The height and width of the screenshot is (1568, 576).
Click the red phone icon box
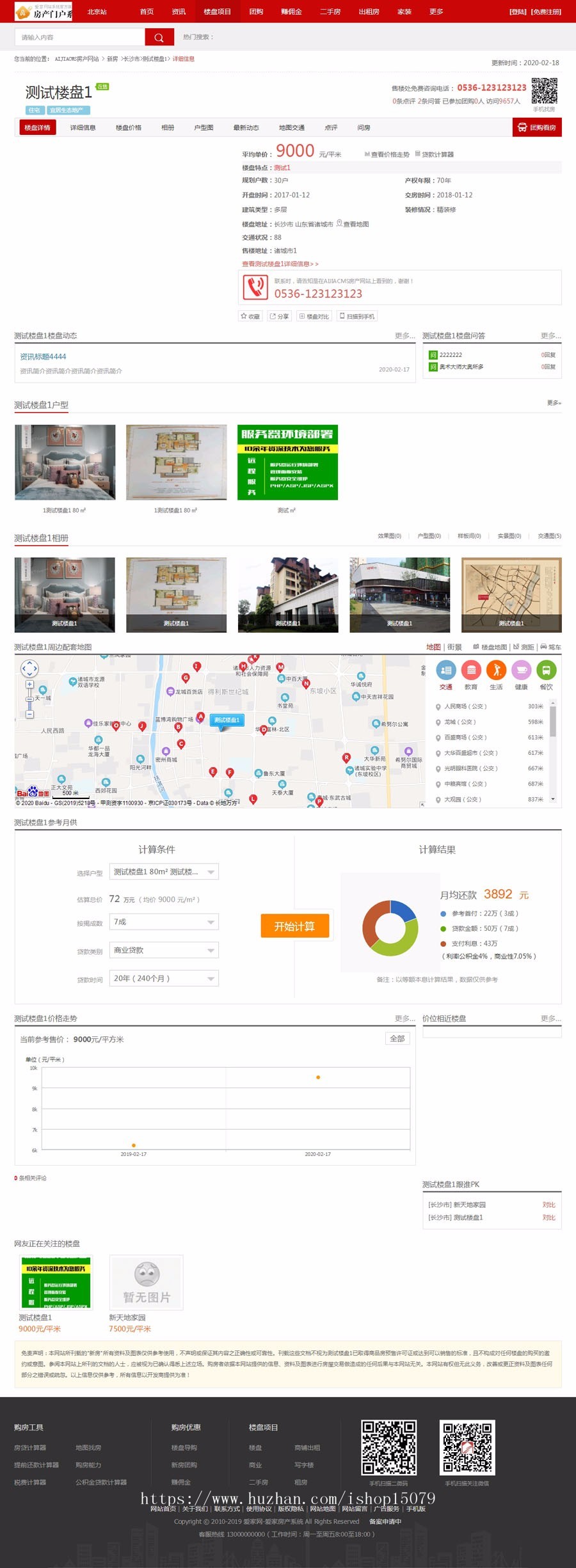[255, 287]
